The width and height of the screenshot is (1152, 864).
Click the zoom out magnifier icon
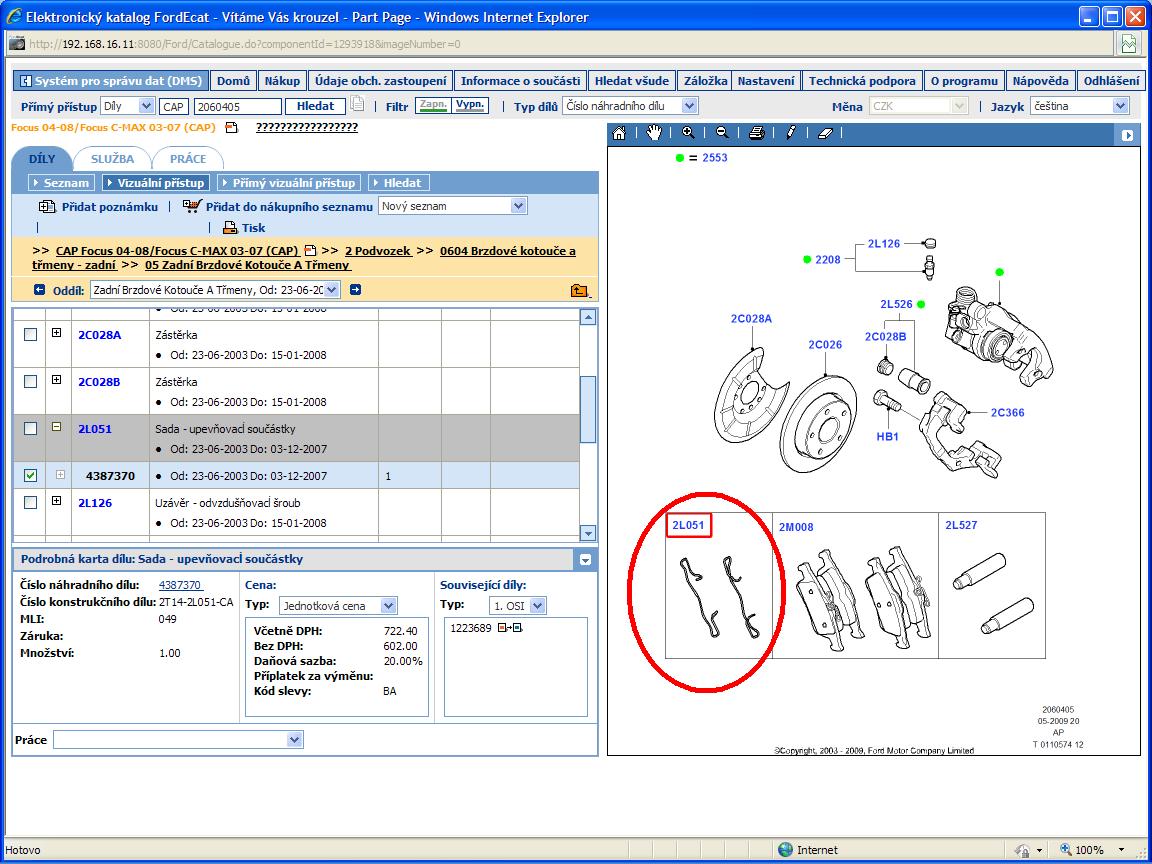point(722,133)
